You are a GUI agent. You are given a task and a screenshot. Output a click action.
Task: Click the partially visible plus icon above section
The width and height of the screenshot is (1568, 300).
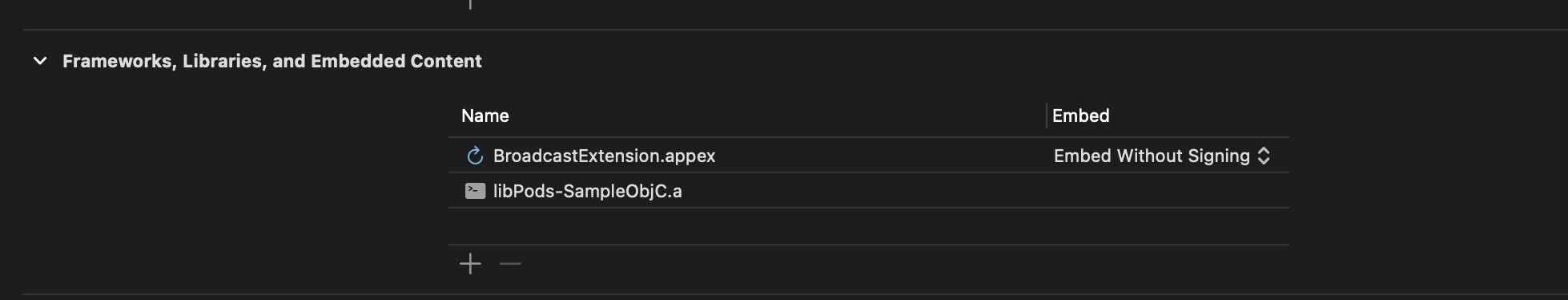pyautogui.click(x=470, y=4)
